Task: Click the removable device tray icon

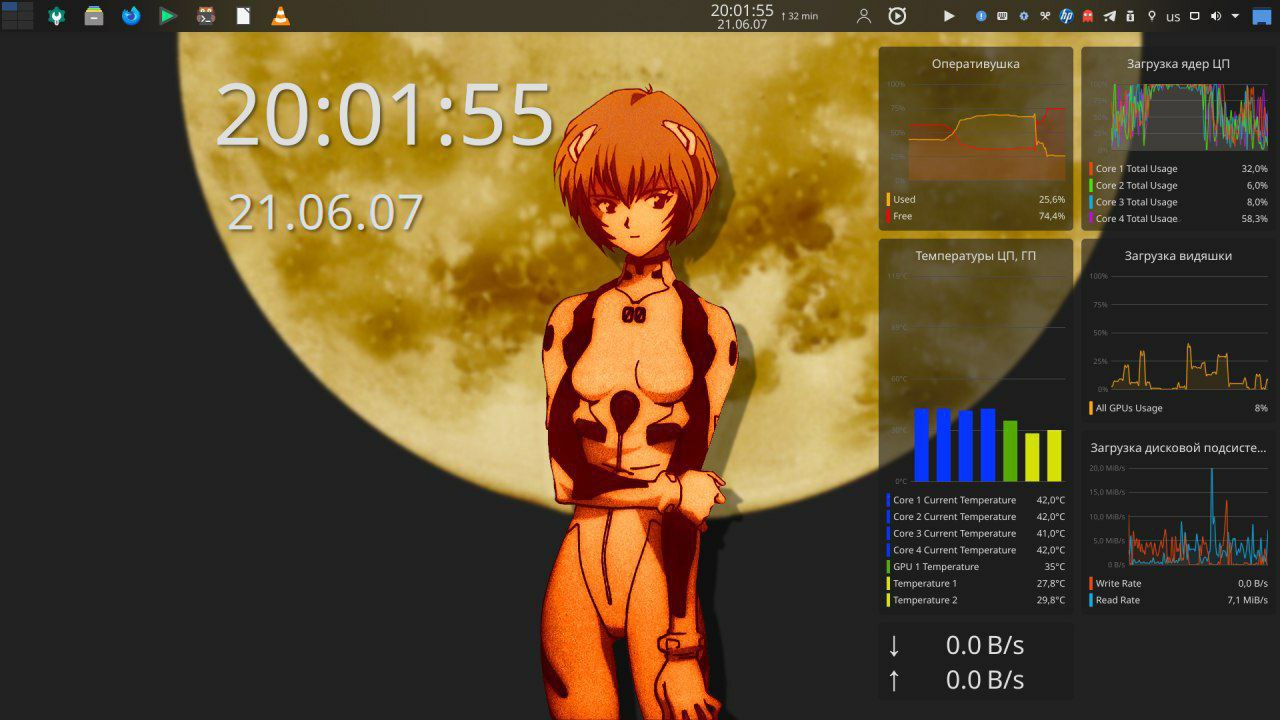Action: click(1130, 16)
